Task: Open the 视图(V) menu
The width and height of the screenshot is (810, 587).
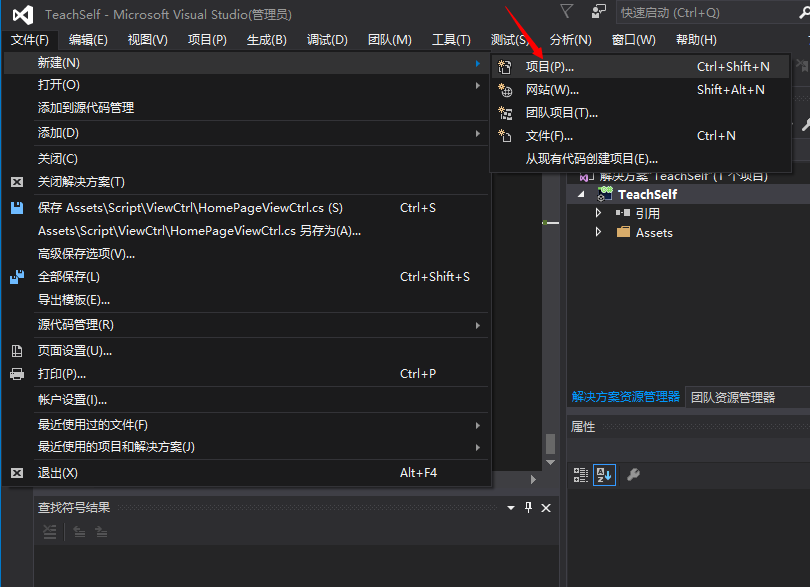Action: tap(148, 40)
